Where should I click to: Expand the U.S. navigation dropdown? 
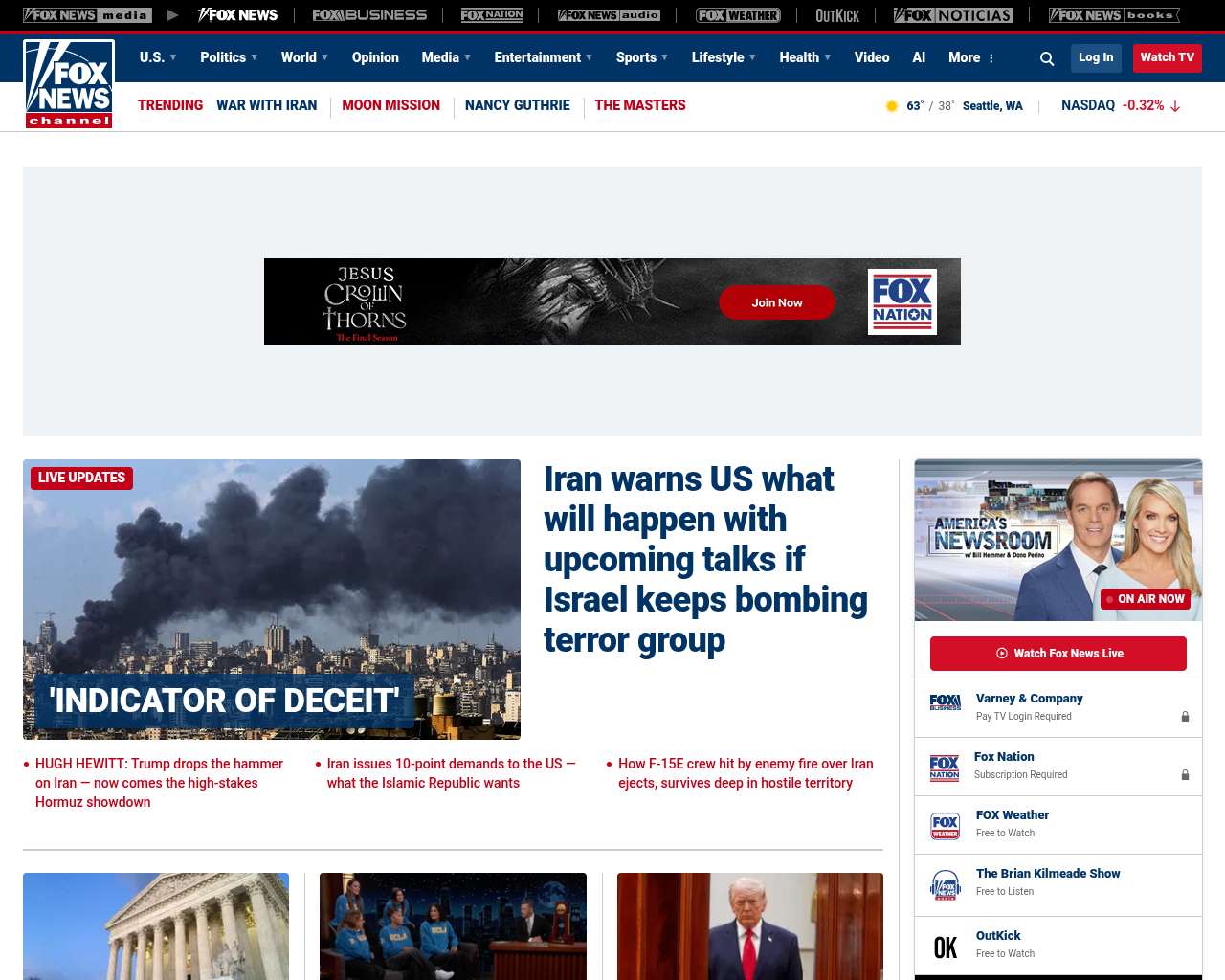[158, 57]
